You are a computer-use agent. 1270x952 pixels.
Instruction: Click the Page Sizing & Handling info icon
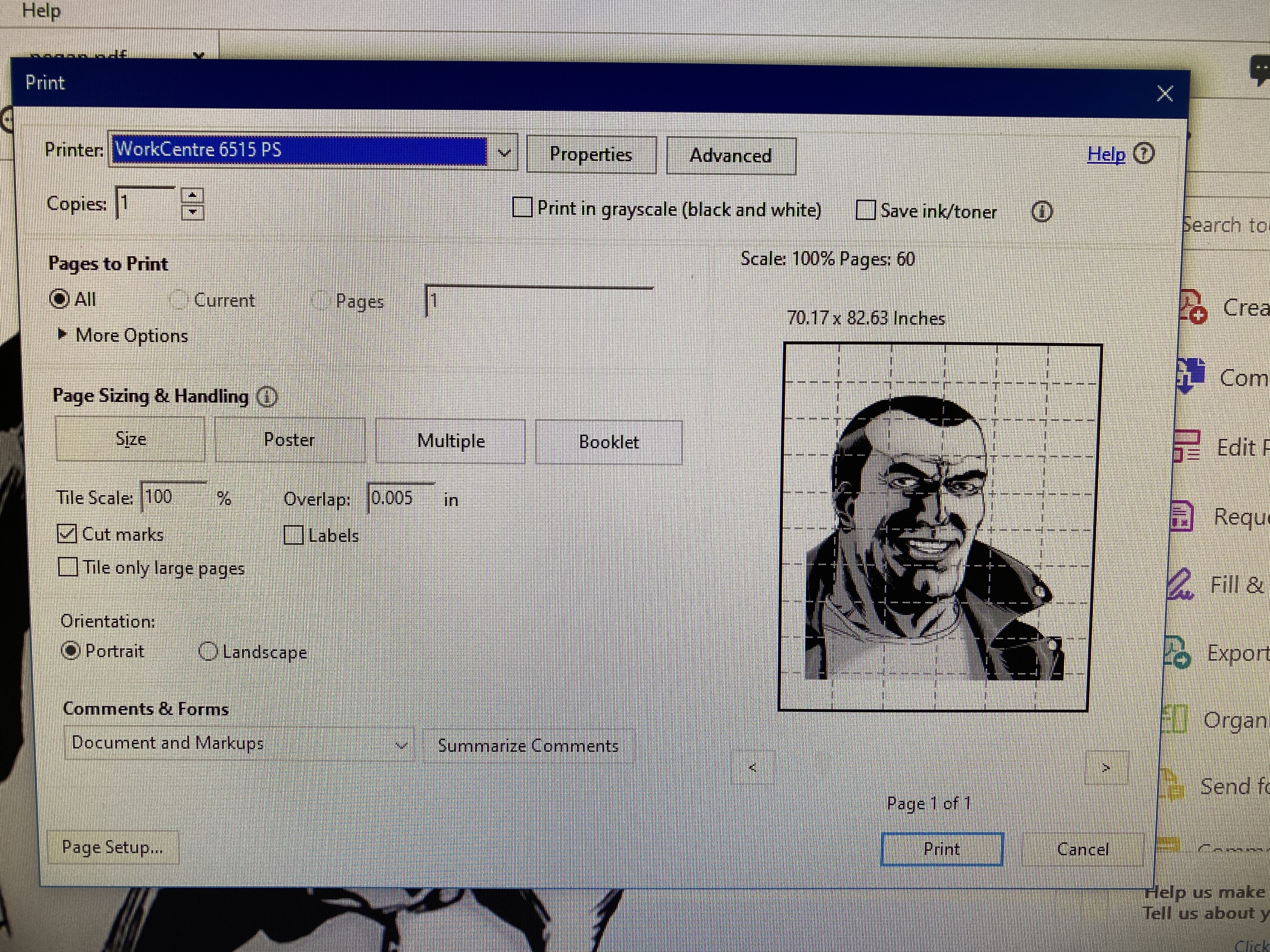pos(266,397)
